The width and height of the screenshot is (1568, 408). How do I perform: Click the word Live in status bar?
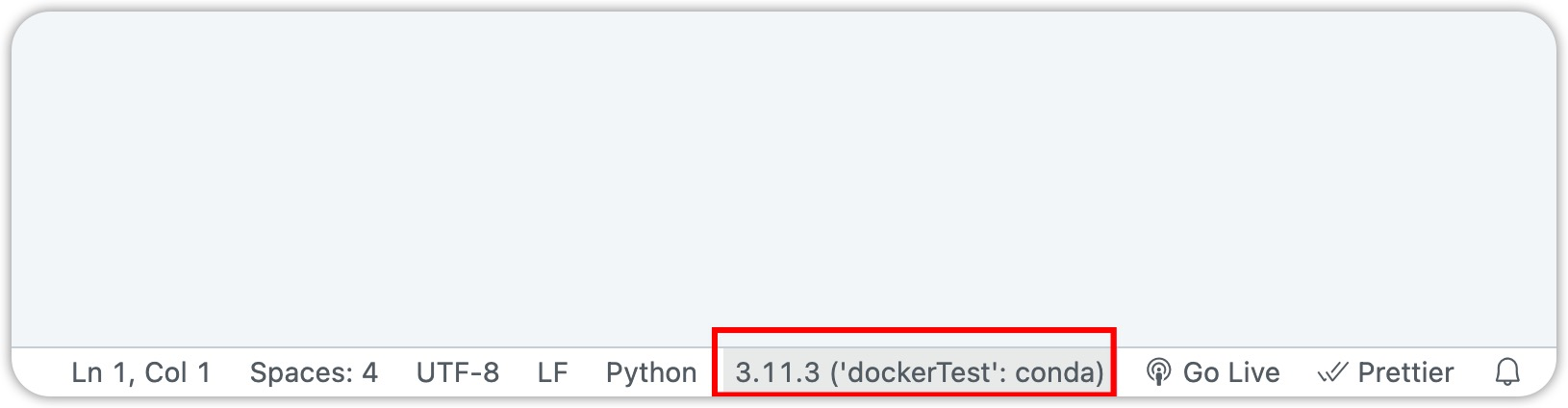[1252, 372]
